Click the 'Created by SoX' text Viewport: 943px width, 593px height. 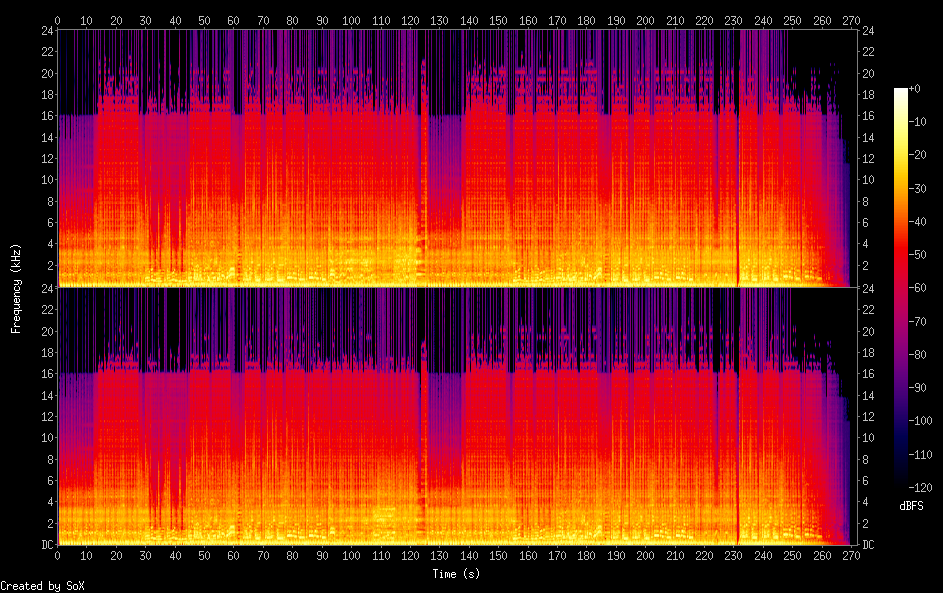35,586
